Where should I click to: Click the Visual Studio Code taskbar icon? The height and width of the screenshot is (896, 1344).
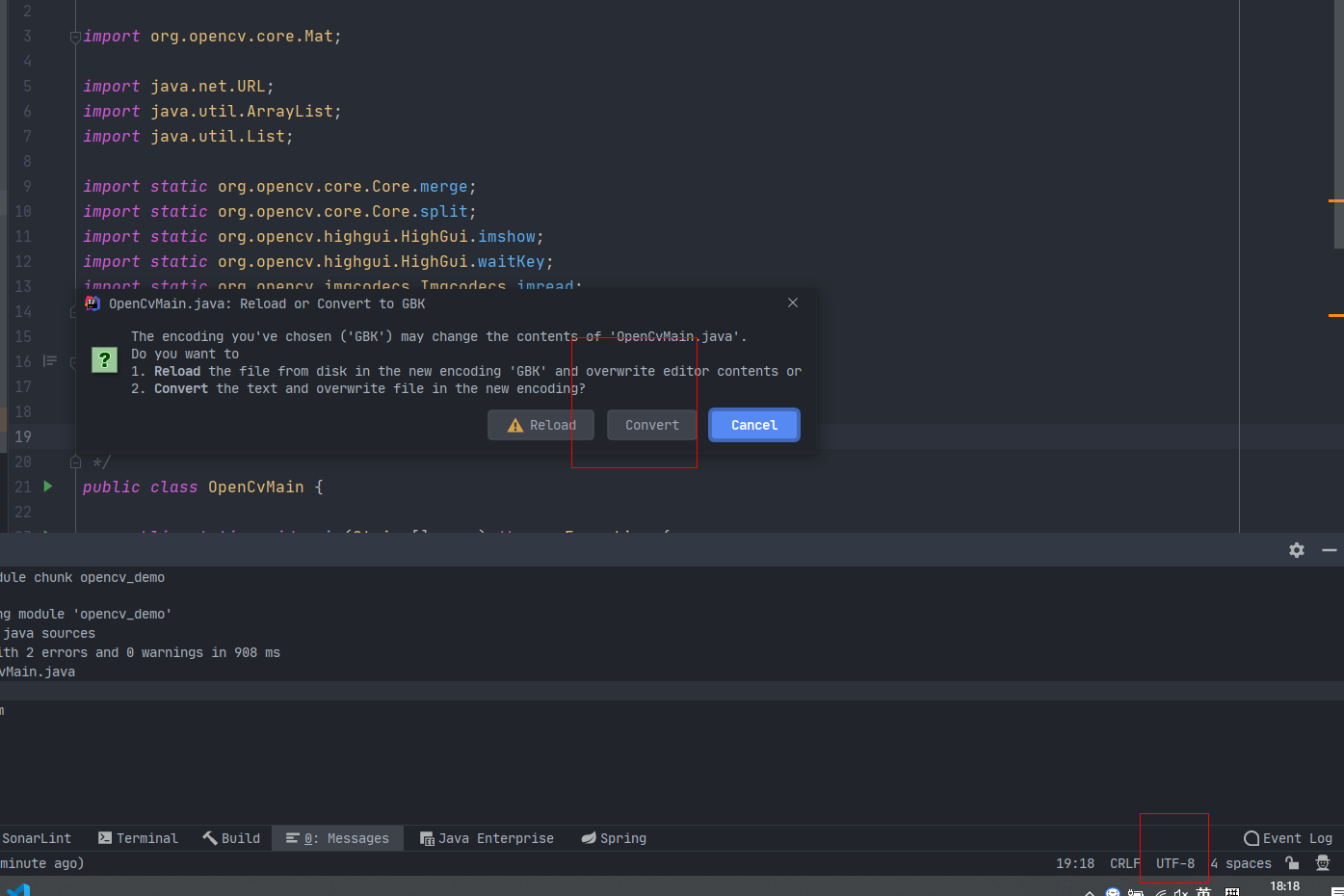point(17,889)
